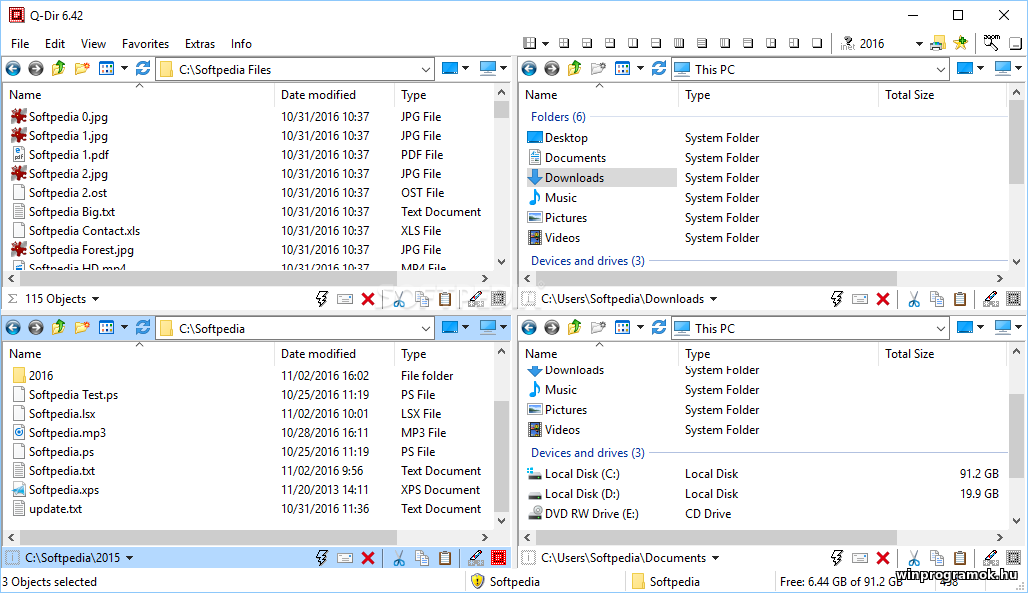Image resolution: width=1028 pixels, height=593 pixels.
Task: Open the Extras menu
Action: coord(200,44)
